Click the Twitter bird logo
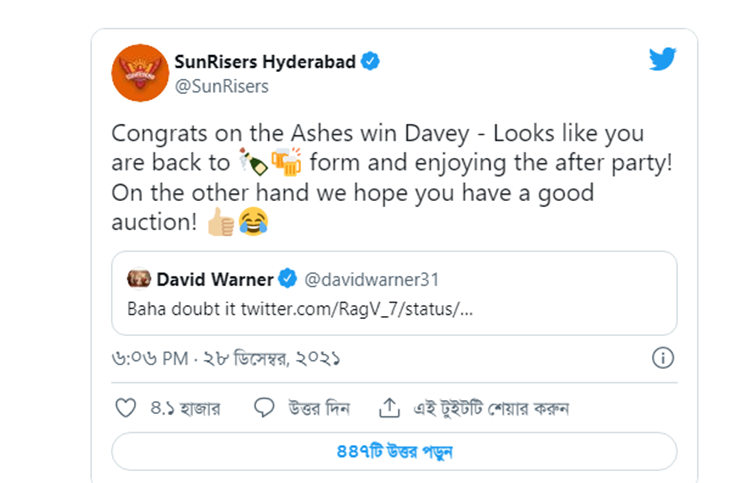The height and width of the screenshot is (483, 750). tap(662, 59)
